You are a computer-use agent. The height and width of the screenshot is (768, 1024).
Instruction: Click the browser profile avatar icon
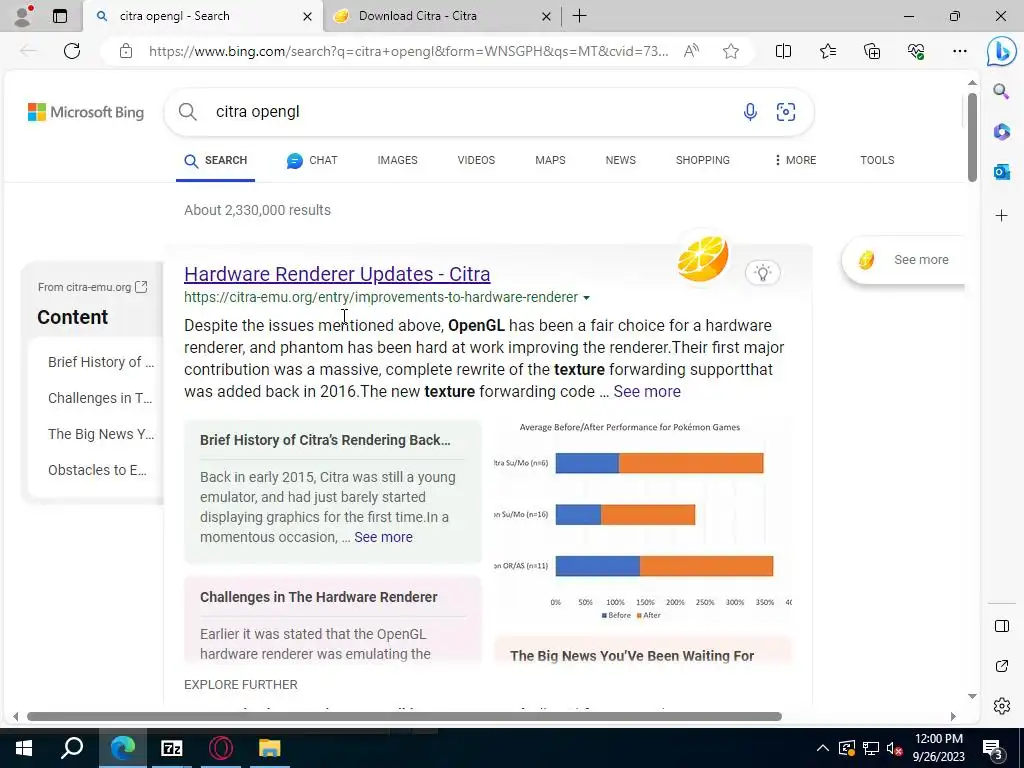tap(24, 16)
